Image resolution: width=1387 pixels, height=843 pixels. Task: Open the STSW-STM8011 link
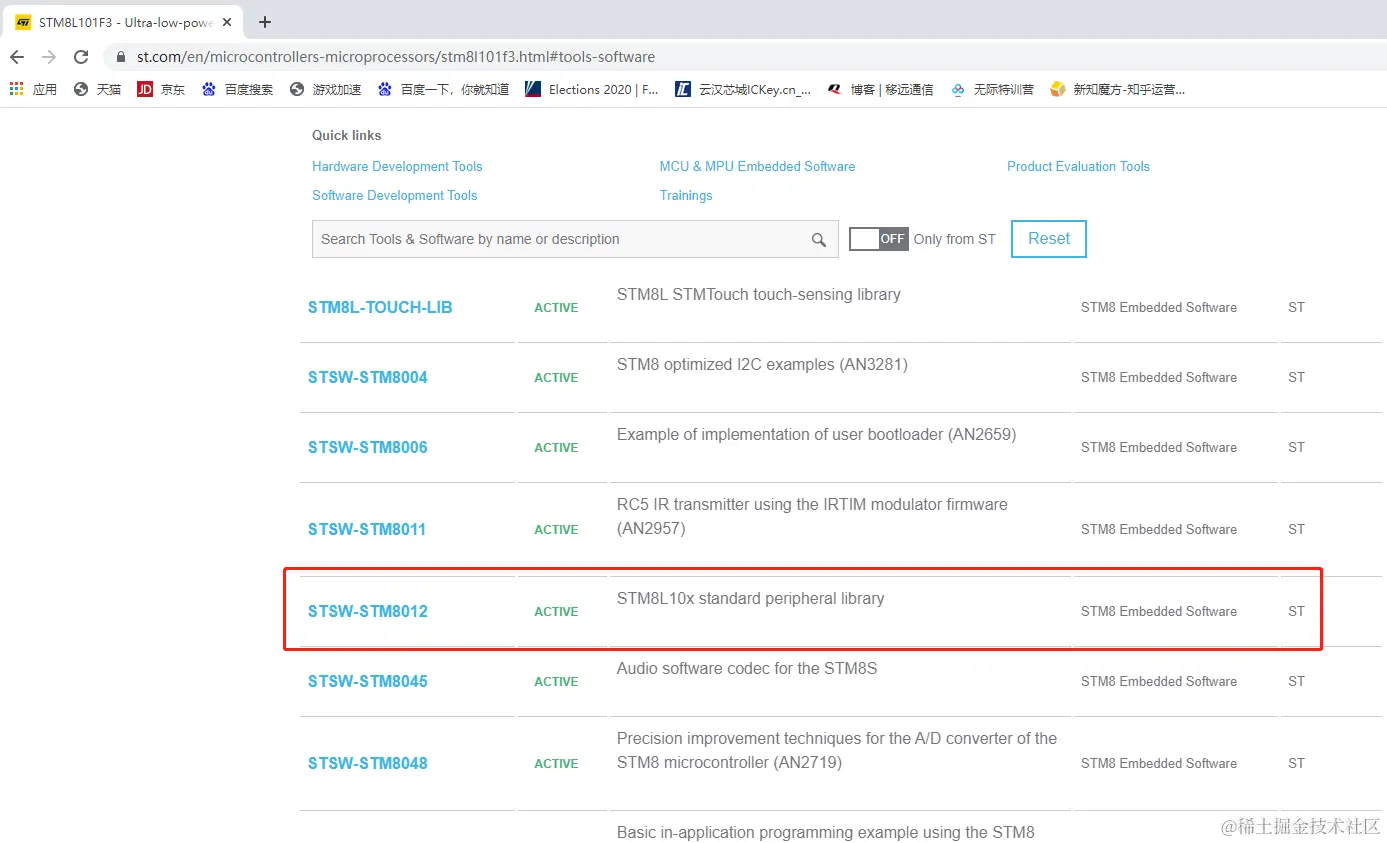pyautogui.click(x=367, y=529)
